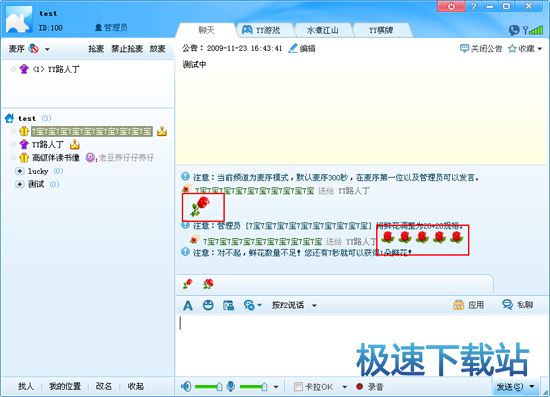Image resolution: width=550 pixels, height=397 pixels.
Task: Click 抢麦 button
Action: coord(96,49)
